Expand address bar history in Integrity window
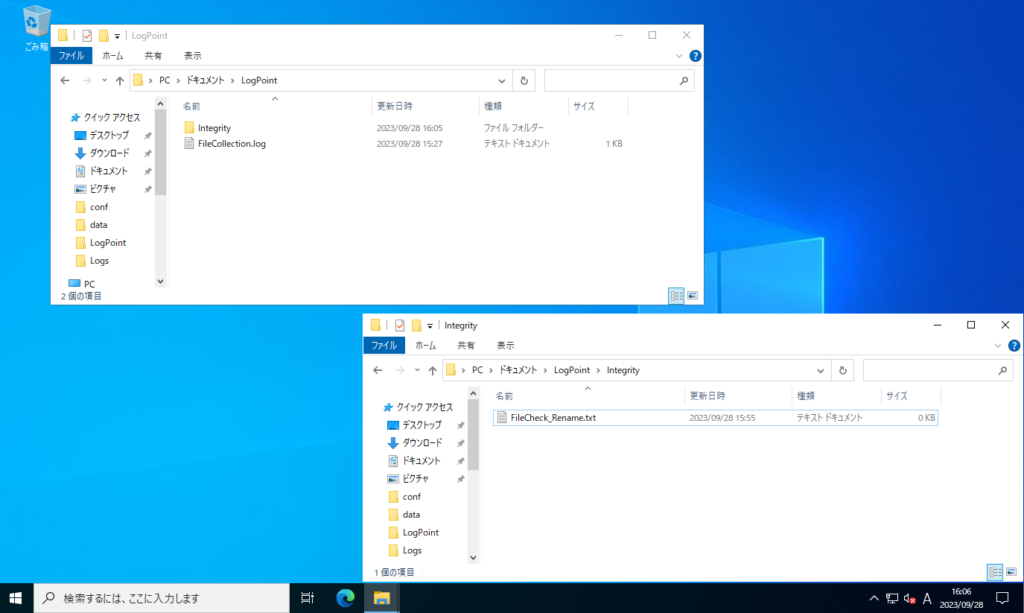 click(820, 371)
